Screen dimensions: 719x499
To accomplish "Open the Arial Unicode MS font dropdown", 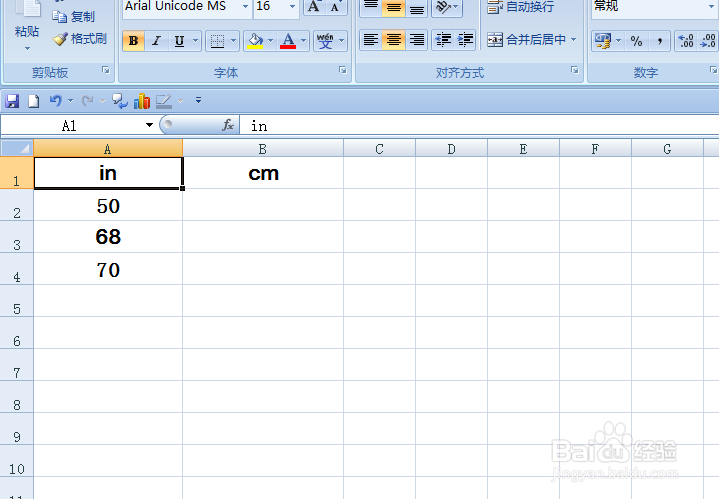I will (x=245, y=6).
